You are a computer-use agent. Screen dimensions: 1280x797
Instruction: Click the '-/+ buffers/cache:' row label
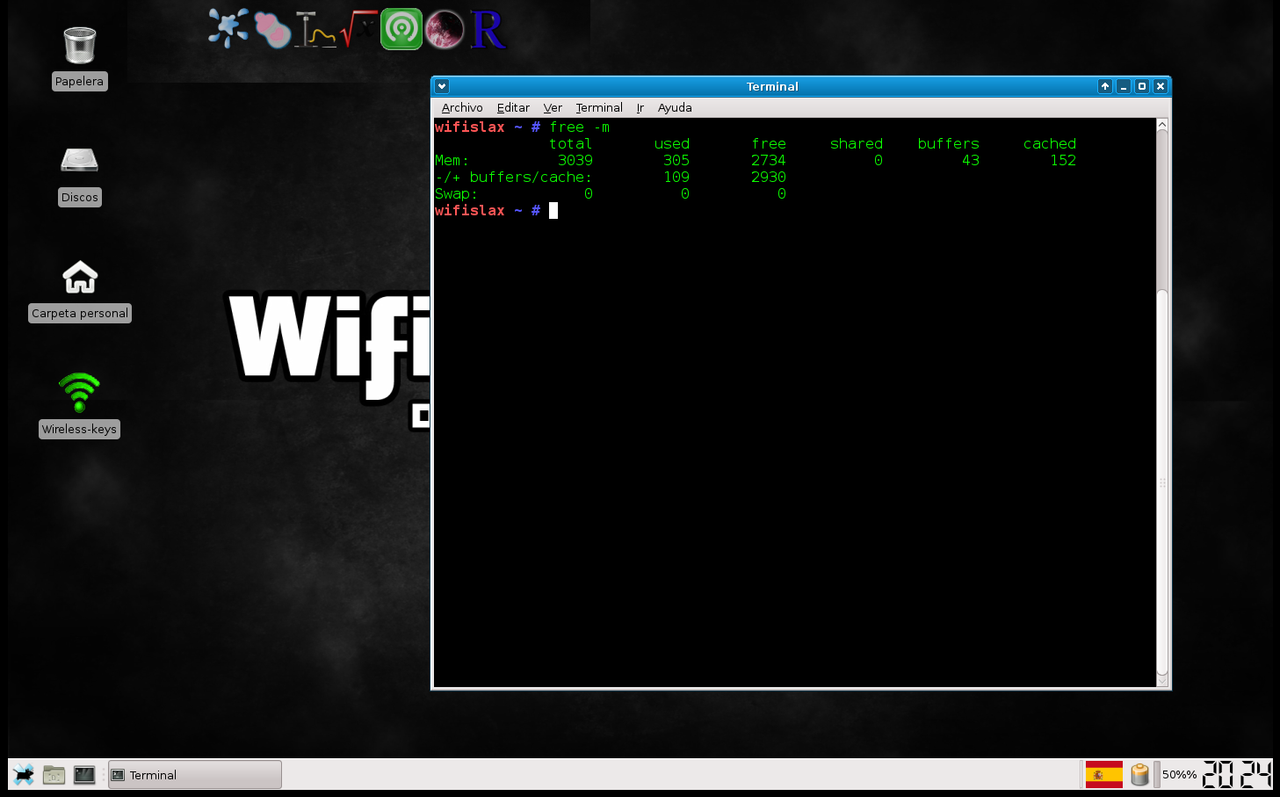pyautogui.click(x=514, y=177)
